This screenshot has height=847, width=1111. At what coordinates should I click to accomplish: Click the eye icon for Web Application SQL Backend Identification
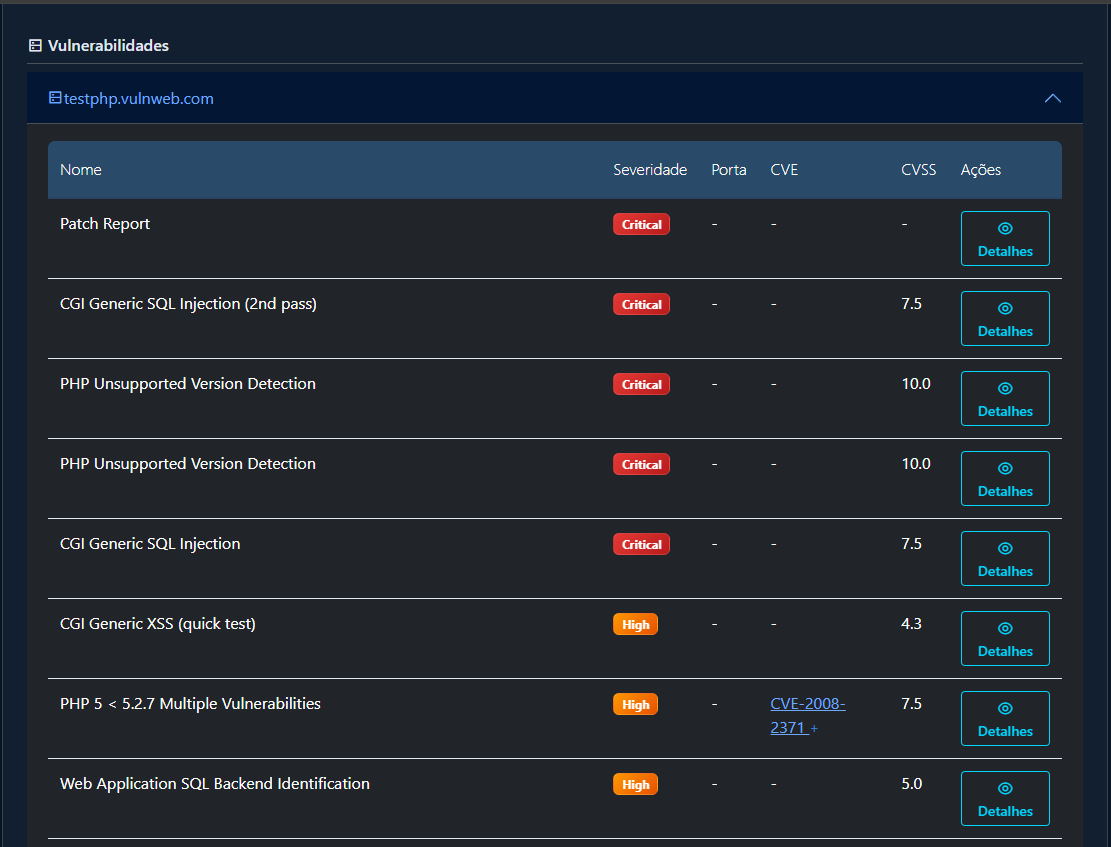point(1005,788)
